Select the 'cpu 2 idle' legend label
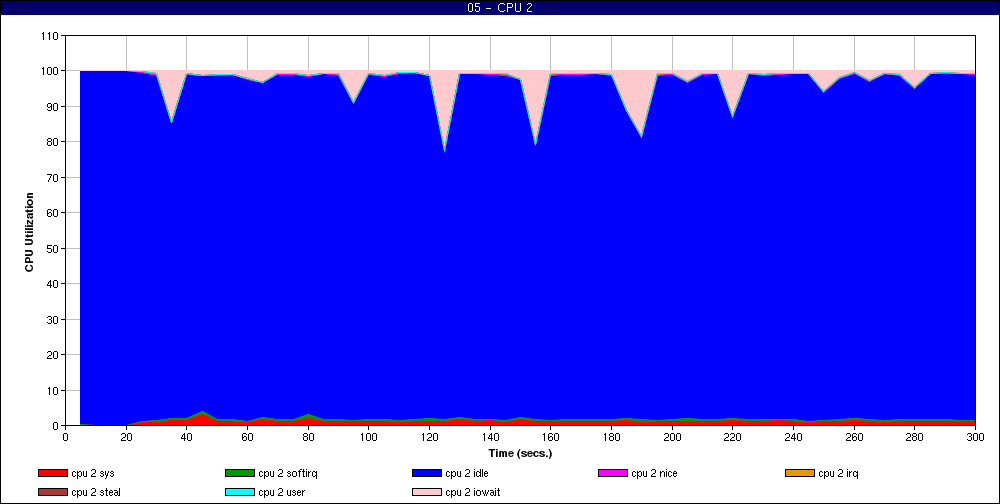 (467, 474)
